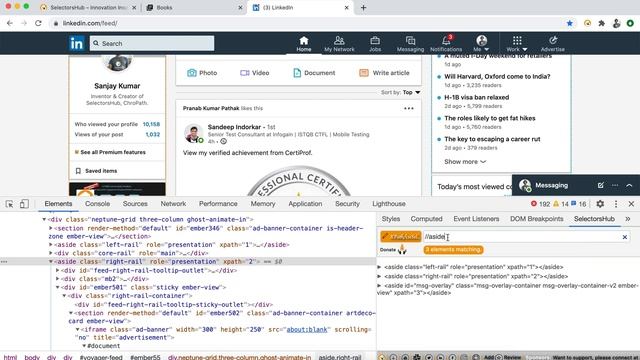Open the Computed sidebar tab
Screen dimensions: 640x360
click(426, 219)
